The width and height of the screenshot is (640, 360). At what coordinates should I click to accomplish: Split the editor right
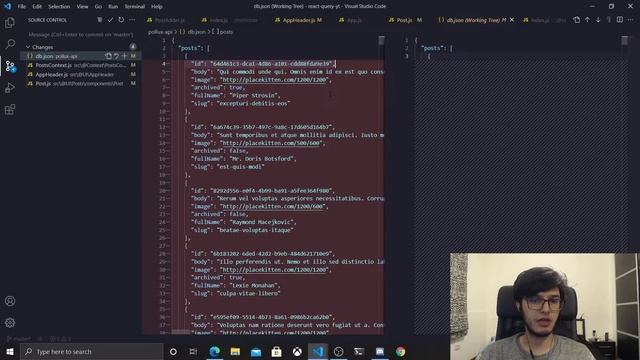pos(620,20)
